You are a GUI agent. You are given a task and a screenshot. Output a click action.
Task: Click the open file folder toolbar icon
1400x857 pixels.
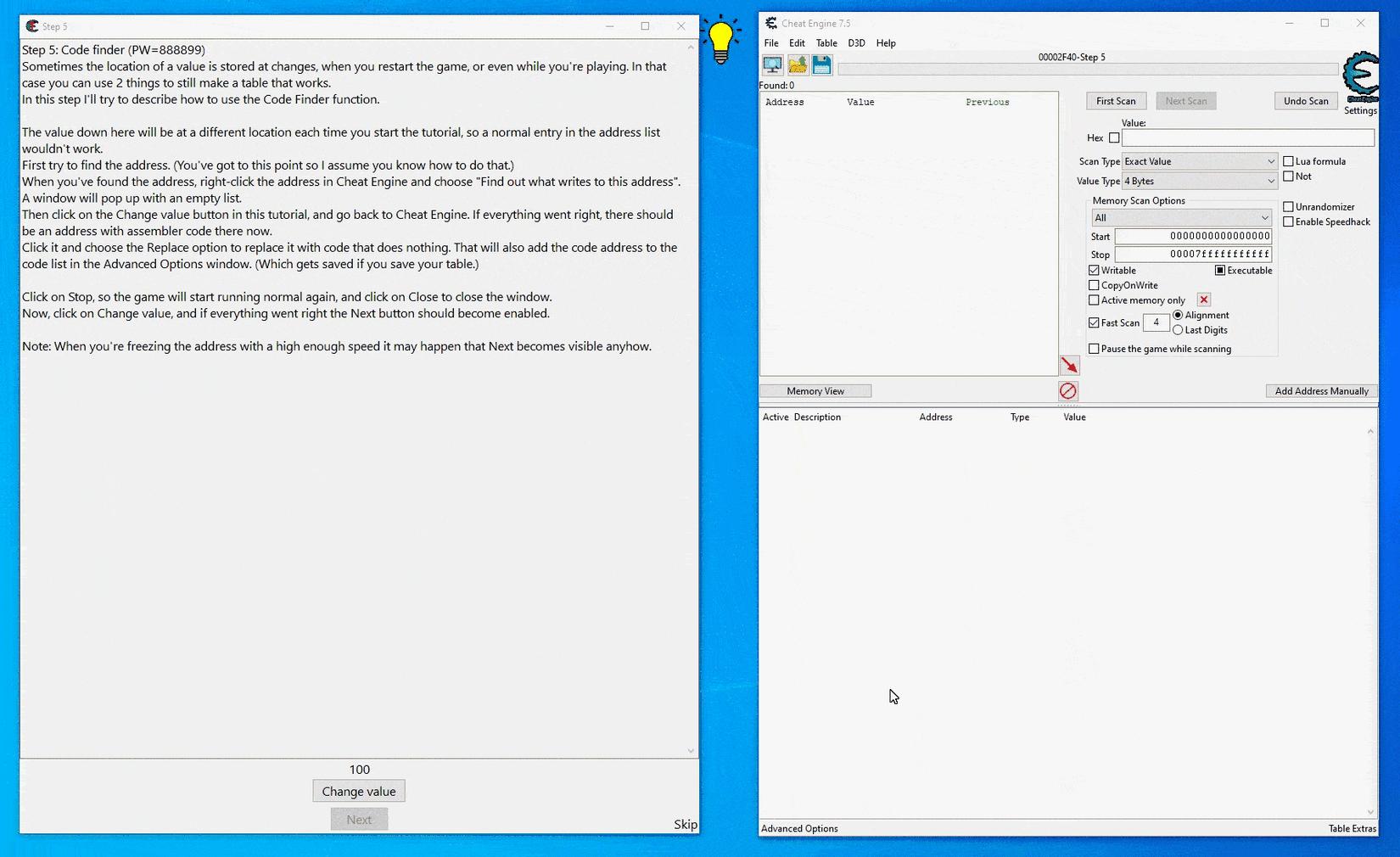click(x=798, y=64)
